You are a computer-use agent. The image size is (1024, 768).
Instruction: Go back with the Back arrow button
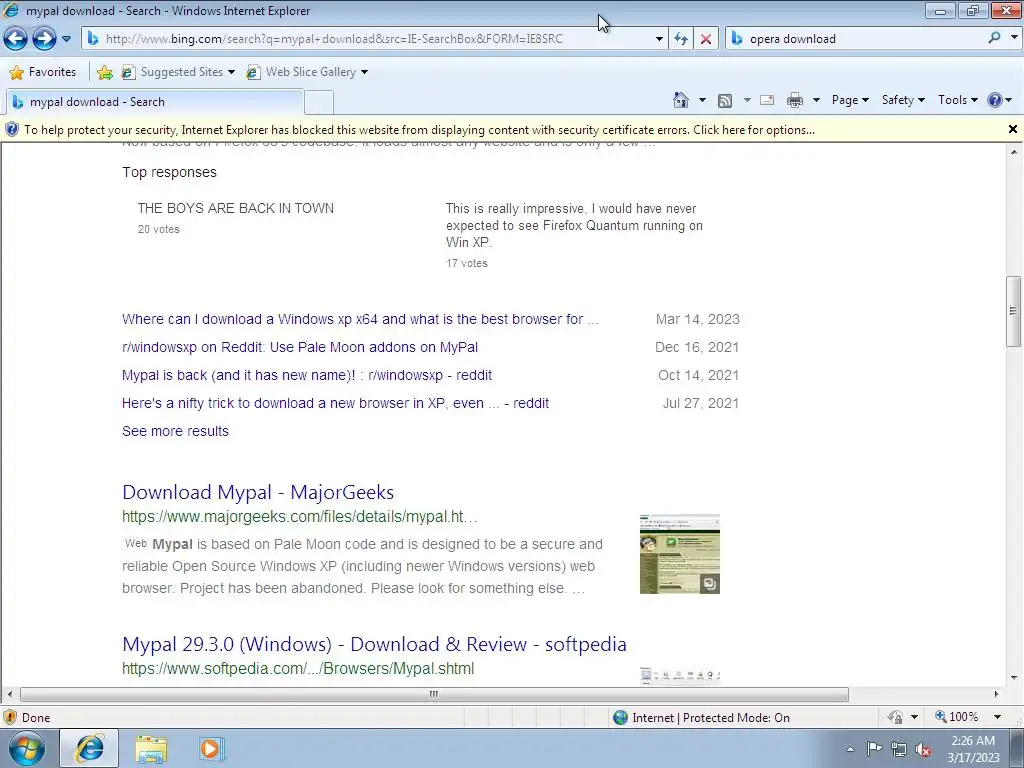pyautogui.click(x=16, y=39)
